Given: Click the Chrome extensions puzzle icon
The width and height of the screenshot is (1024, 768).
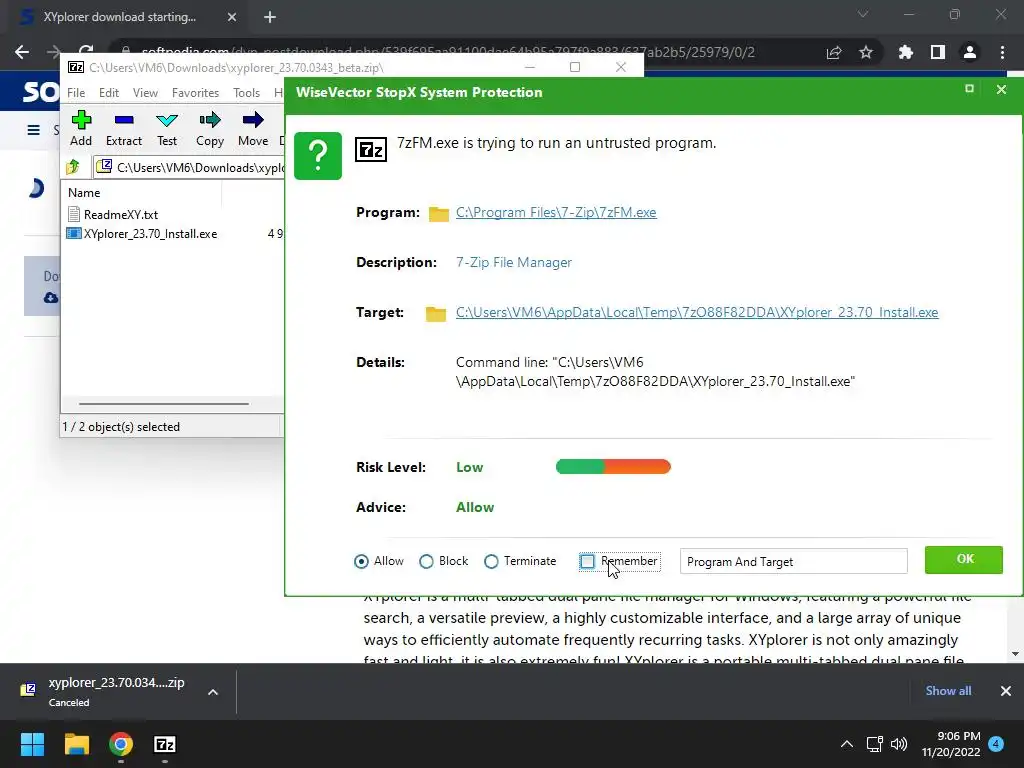Looking at the screenshot, I should pos(905,52).
